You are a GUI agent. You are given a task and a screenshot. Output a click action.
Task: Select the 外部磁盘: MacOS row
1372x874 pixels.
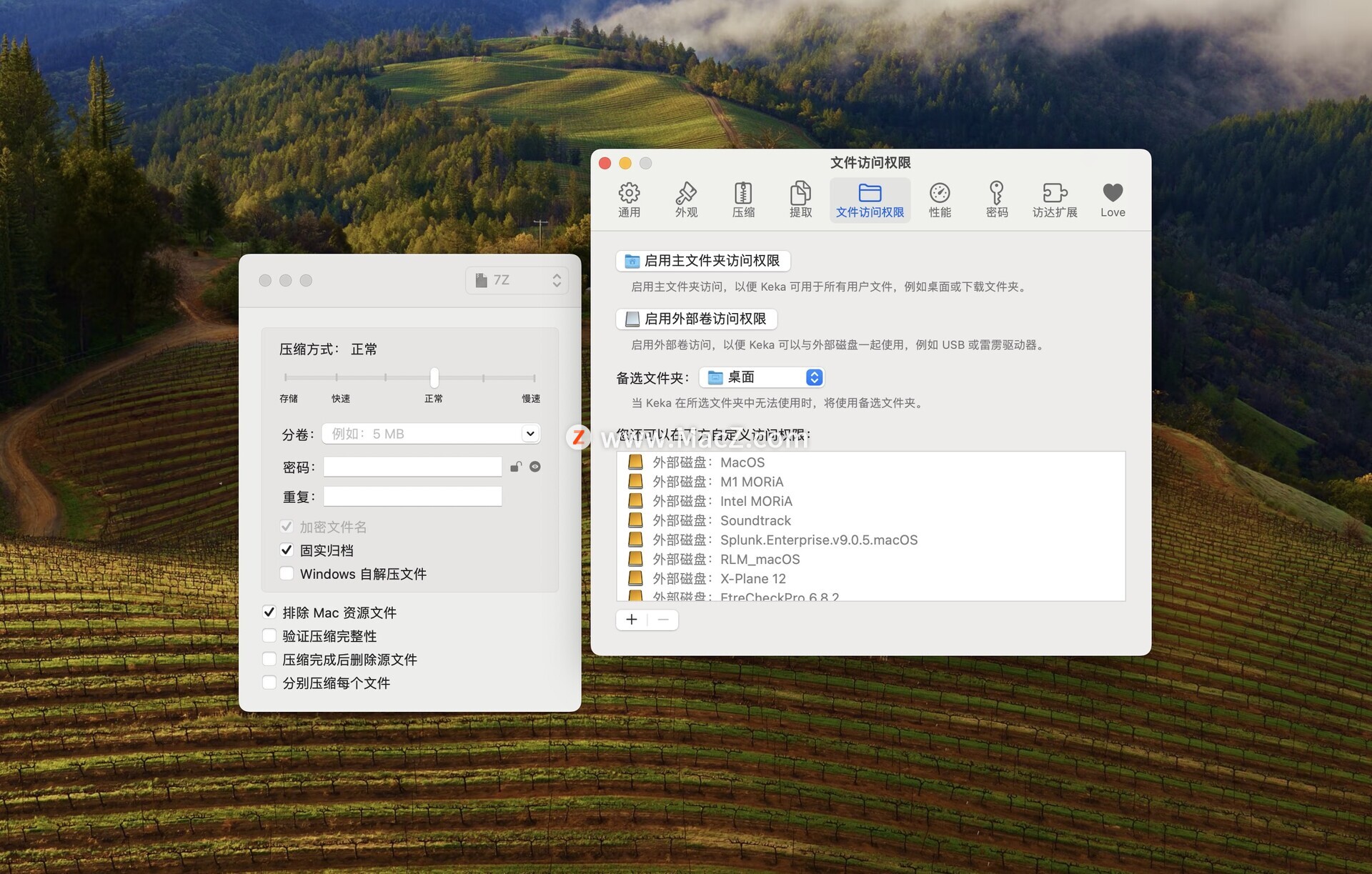click(x=870, y=462)
